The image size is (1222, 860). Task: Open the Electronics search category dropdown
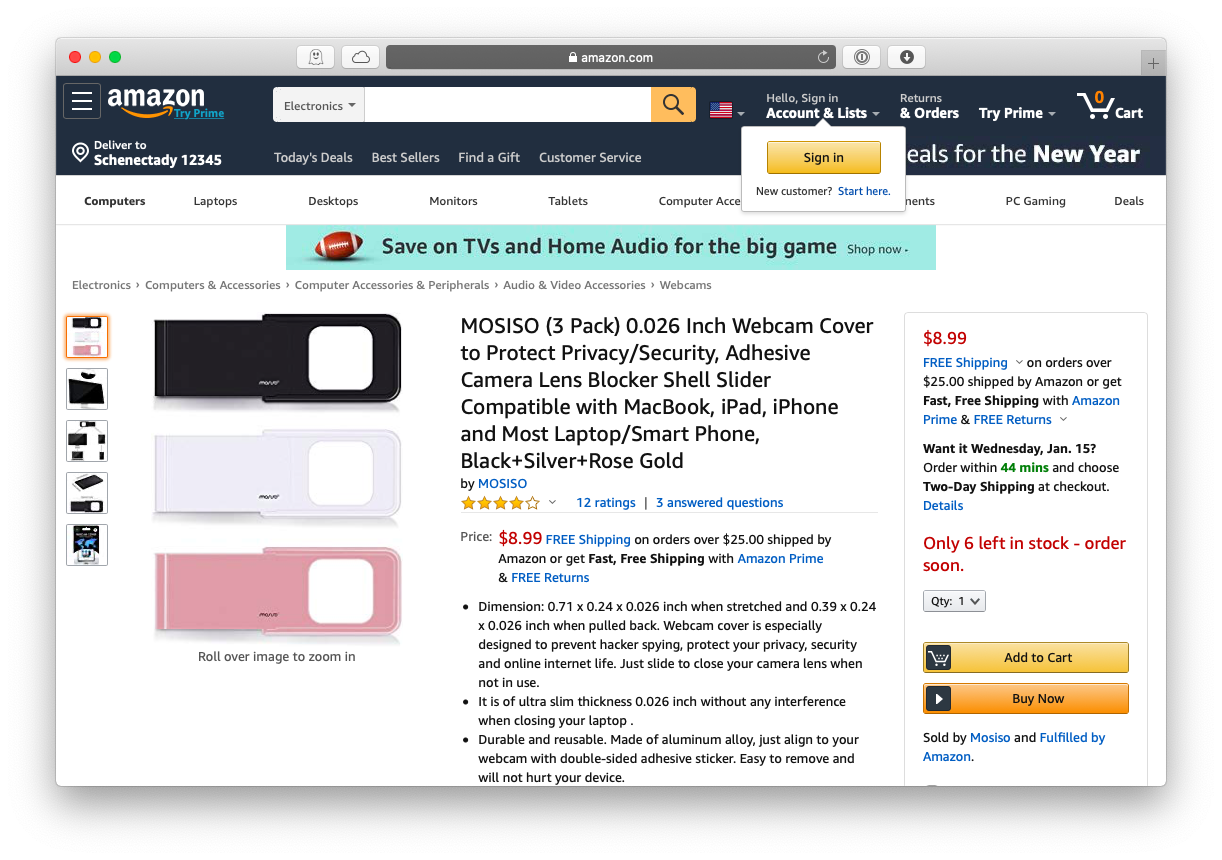[x=318, y=104]
